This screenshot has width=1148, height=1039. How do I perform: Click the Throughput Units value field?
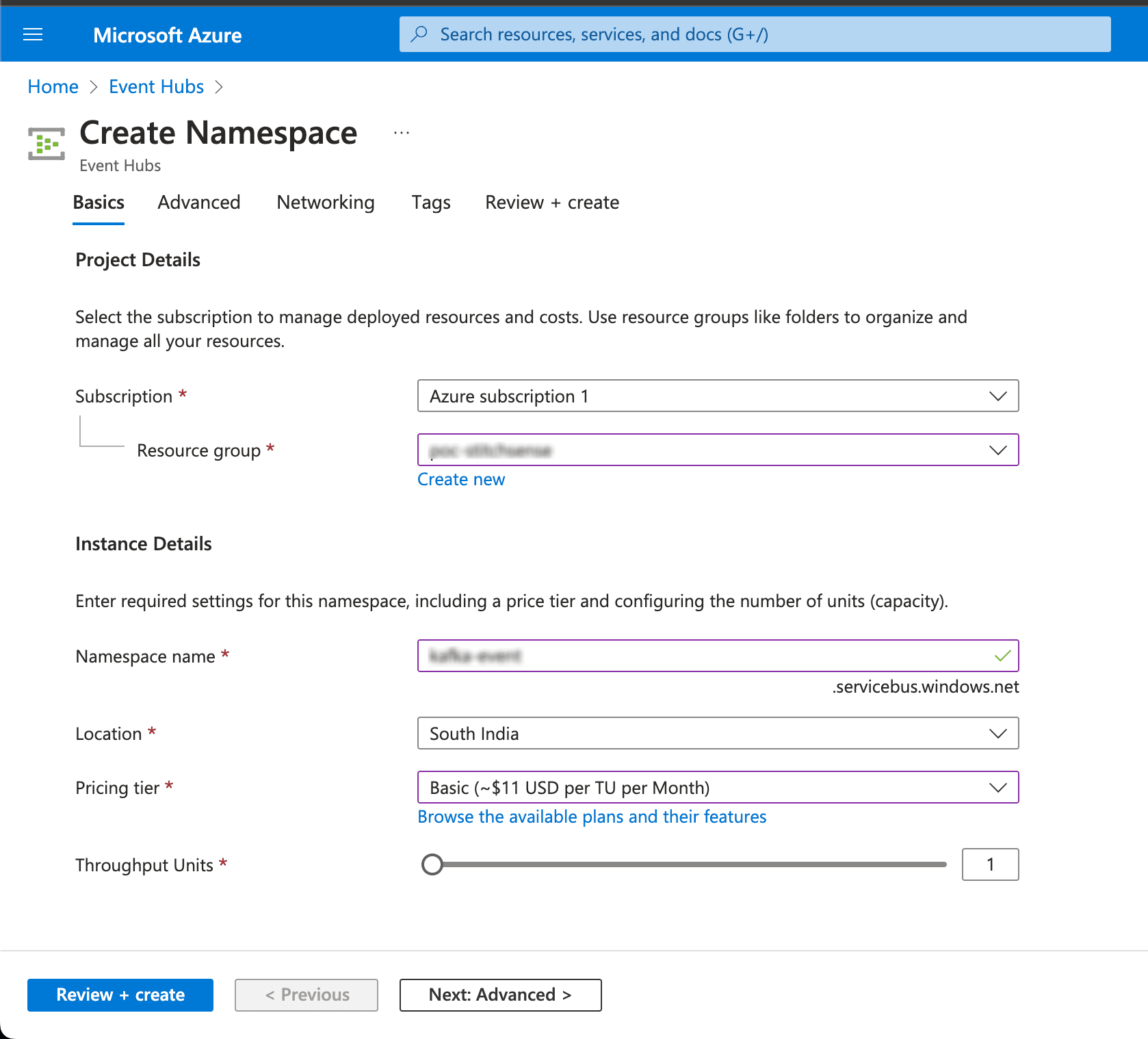click(x=990, y=864)
